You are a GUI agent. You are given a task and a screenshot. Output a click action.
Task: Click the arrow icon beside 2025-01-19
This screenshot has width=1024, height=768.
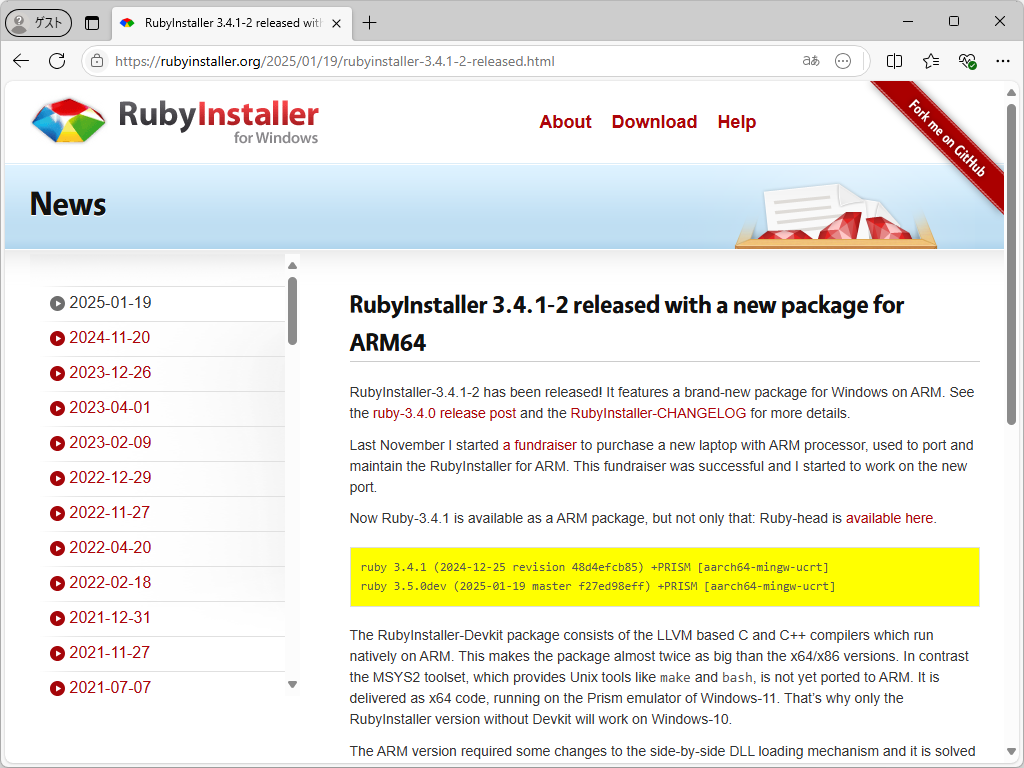pos(57,303)
